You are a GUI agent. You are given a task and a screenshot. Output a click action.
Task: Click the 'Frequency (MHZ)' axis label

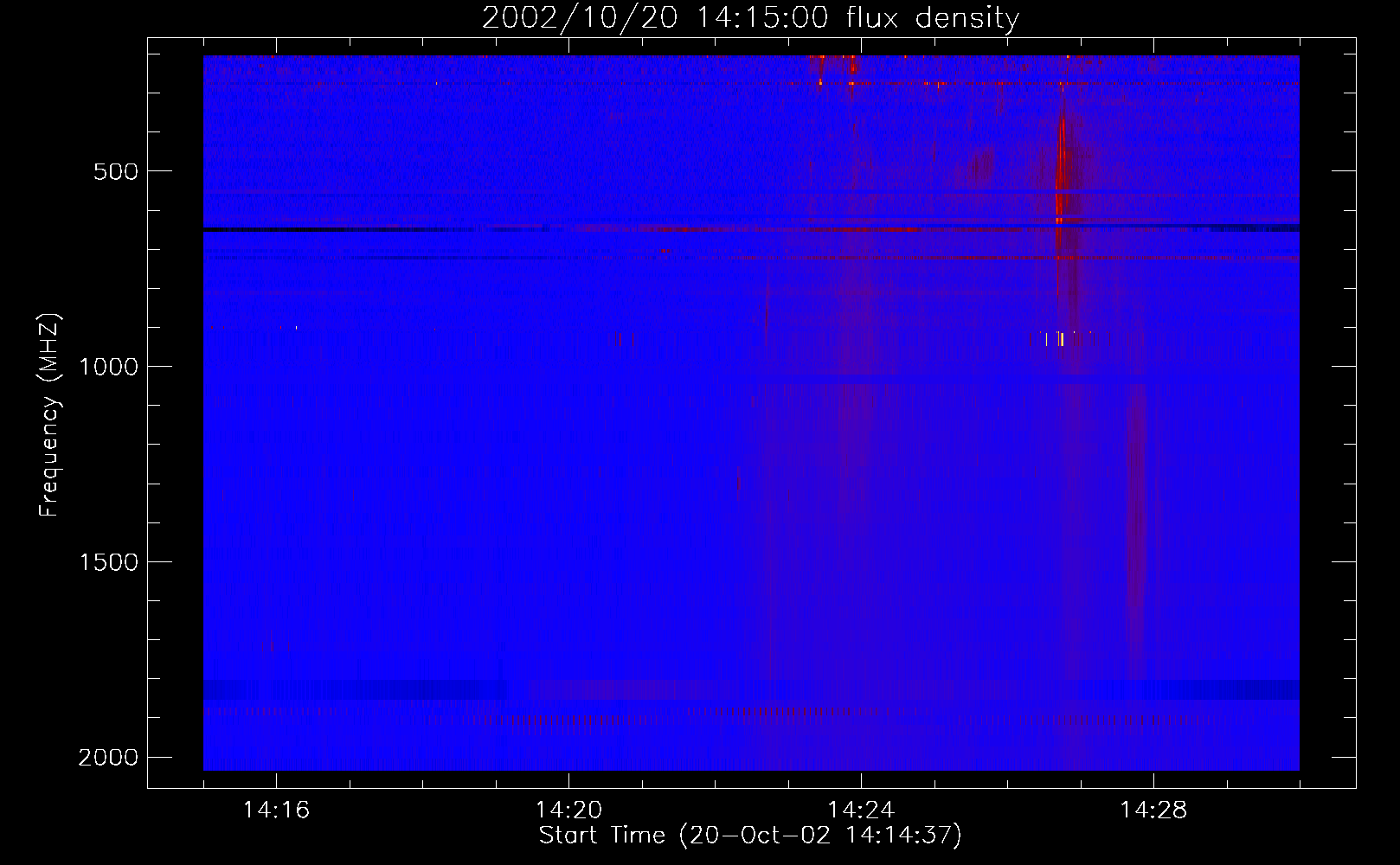tap(49, 415)
